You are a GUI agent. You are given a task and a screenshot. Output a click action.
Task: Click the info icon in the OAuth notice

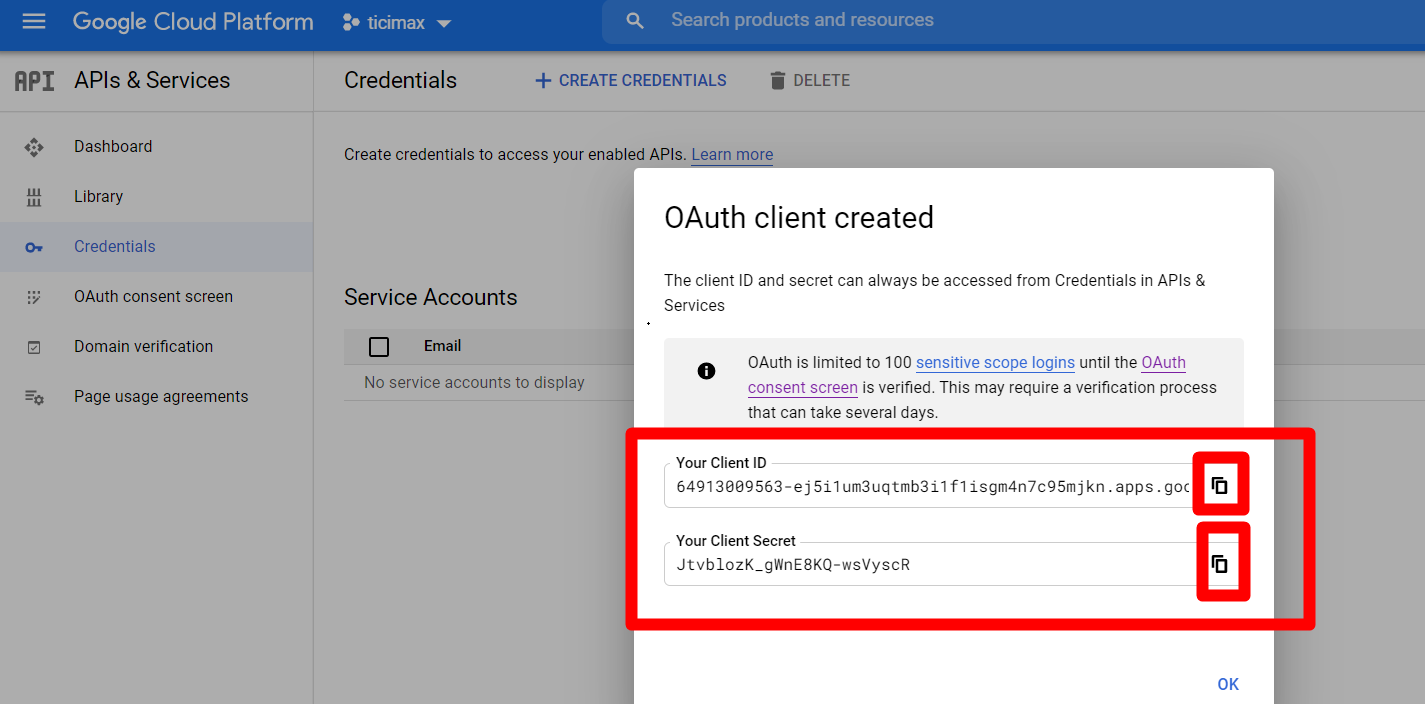click(706, 371)
